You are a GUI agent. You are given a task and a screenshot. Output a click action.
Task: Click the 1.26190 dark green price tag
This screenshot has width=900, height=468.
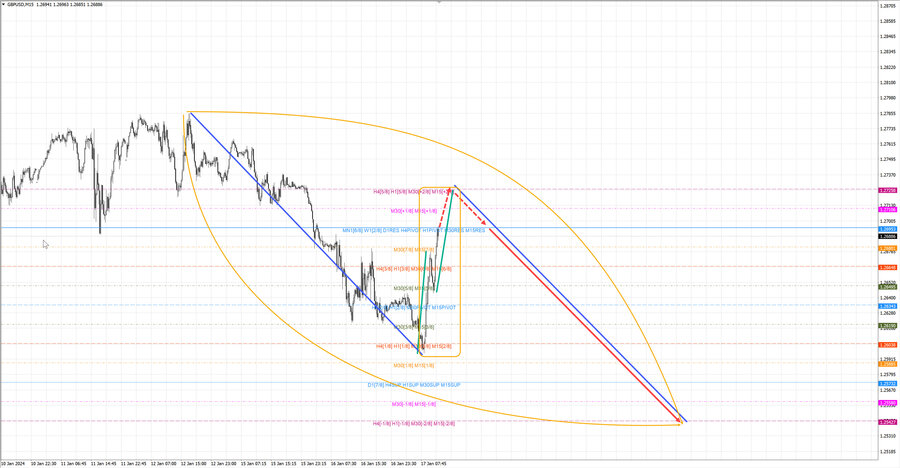click(x=887, y=326)
